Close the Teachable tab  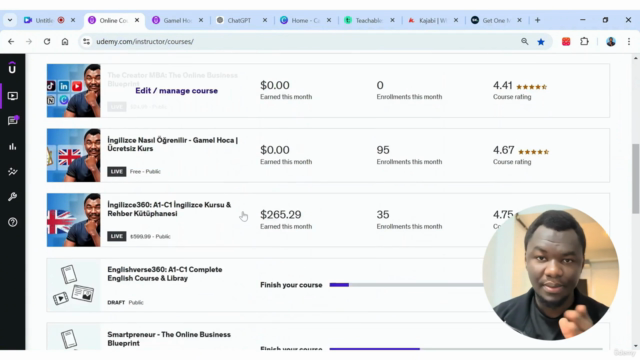point(392,20)
